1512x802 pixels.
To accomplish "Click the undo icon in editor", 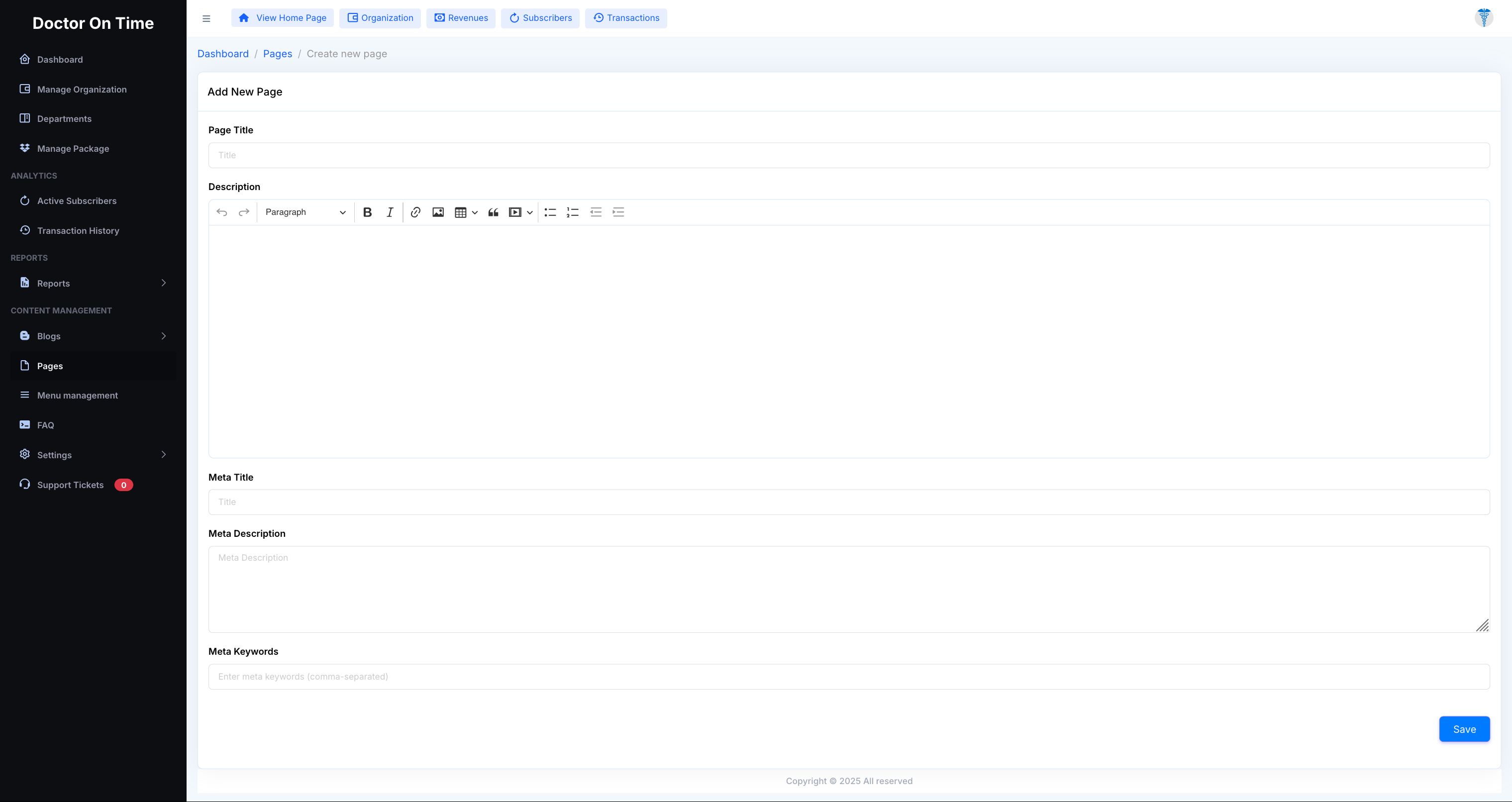I will click(x=222, y=212).
